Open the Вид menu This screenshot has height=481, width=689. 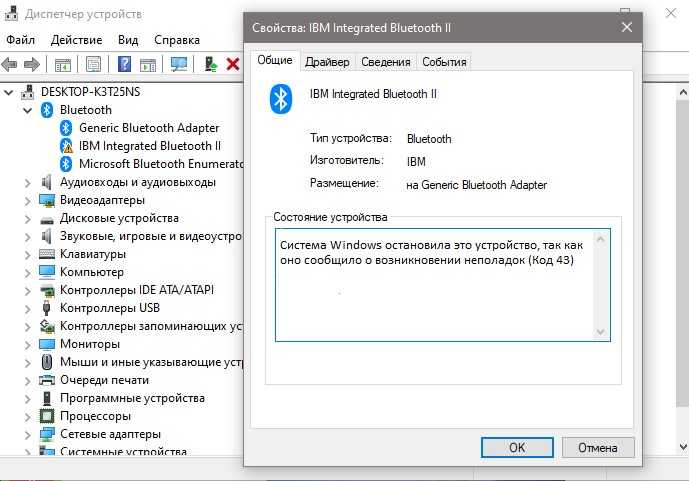128,40
